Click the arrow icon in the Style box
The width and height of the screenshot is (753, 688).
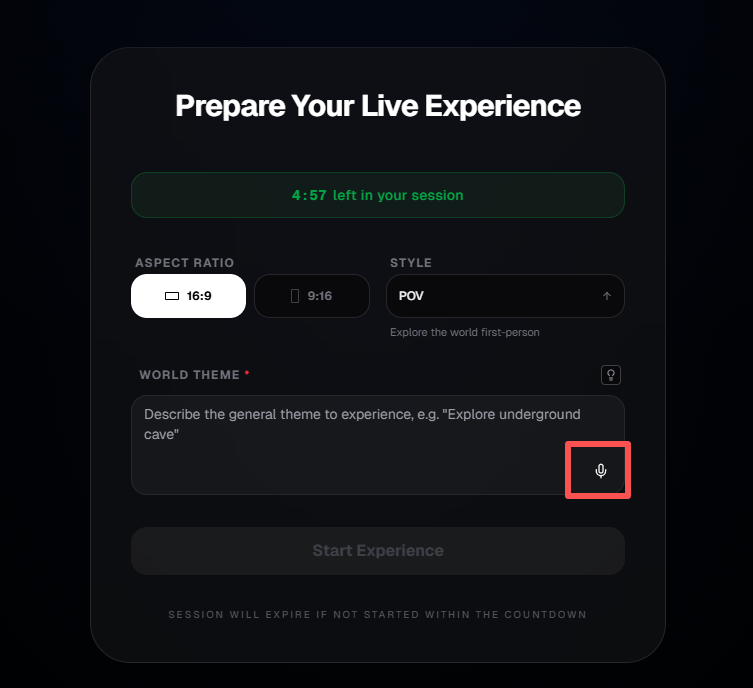[x=607, y=296]
